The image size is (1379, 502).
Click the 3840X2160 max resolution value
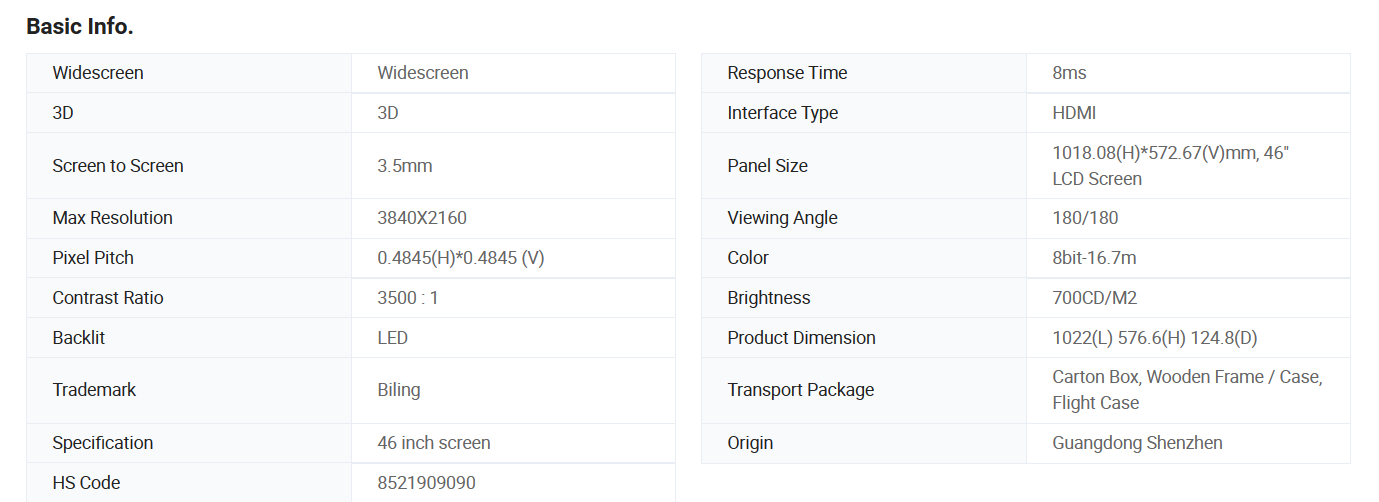tap(422, 218)
